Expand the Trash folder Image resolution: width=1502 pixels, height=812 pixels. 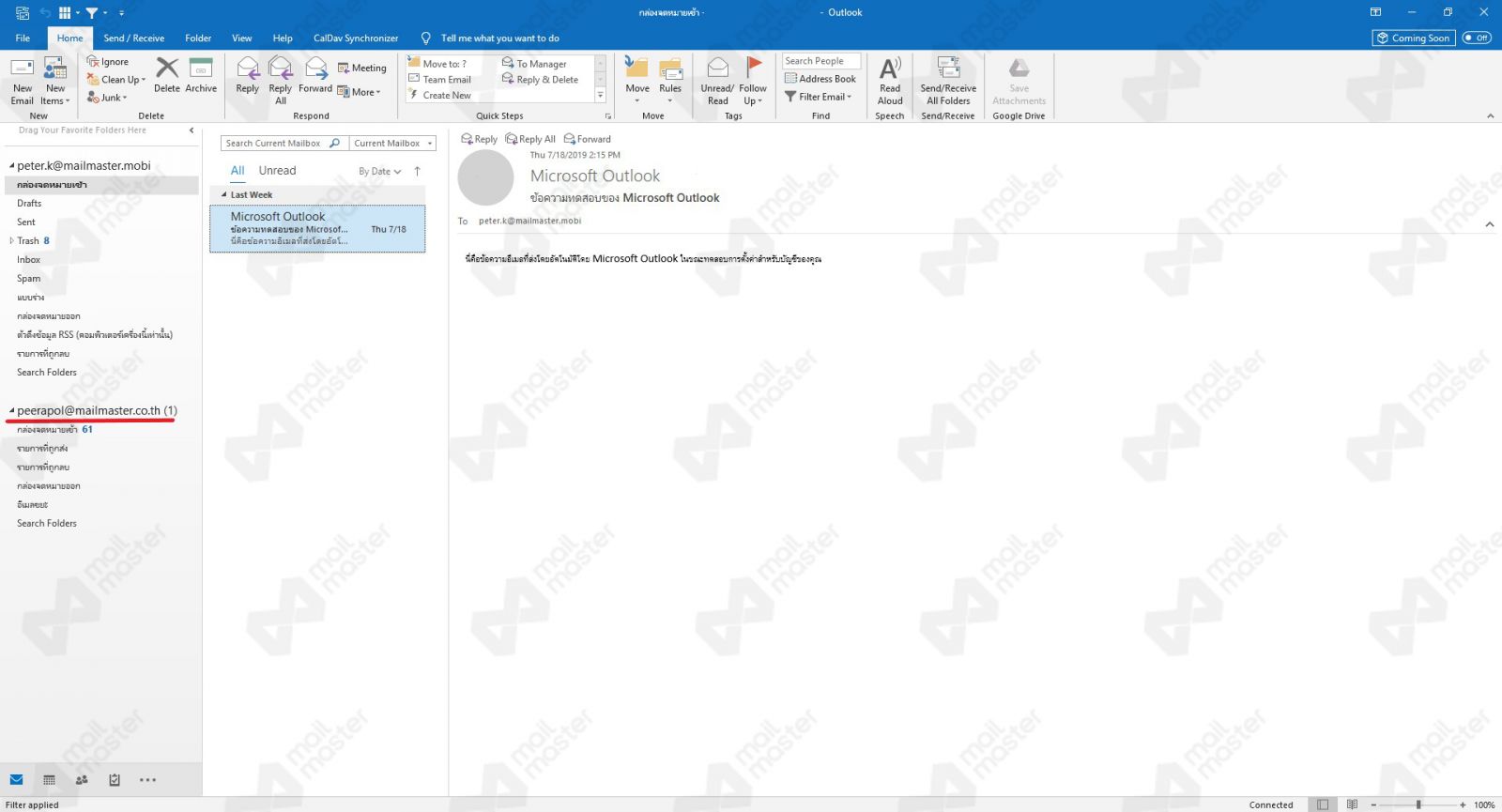11,241
